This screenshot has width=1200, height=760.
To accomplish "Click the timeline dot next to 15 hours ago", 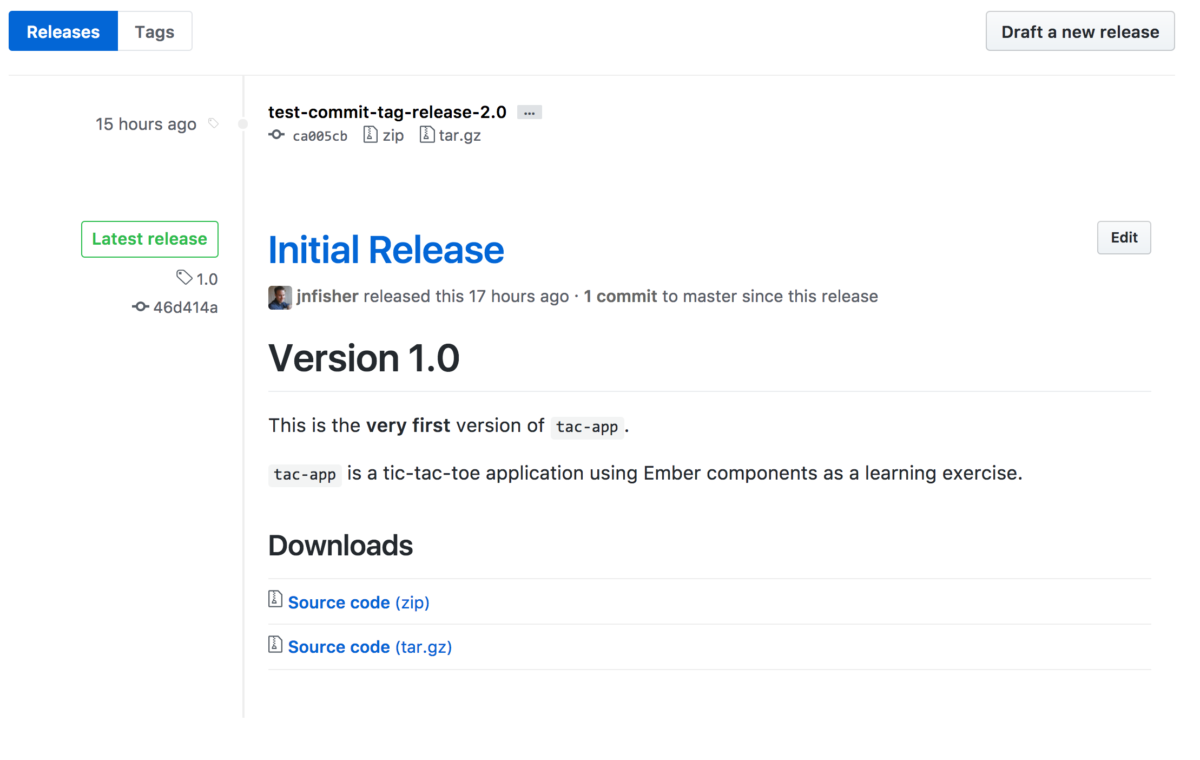I will point(243,124).
